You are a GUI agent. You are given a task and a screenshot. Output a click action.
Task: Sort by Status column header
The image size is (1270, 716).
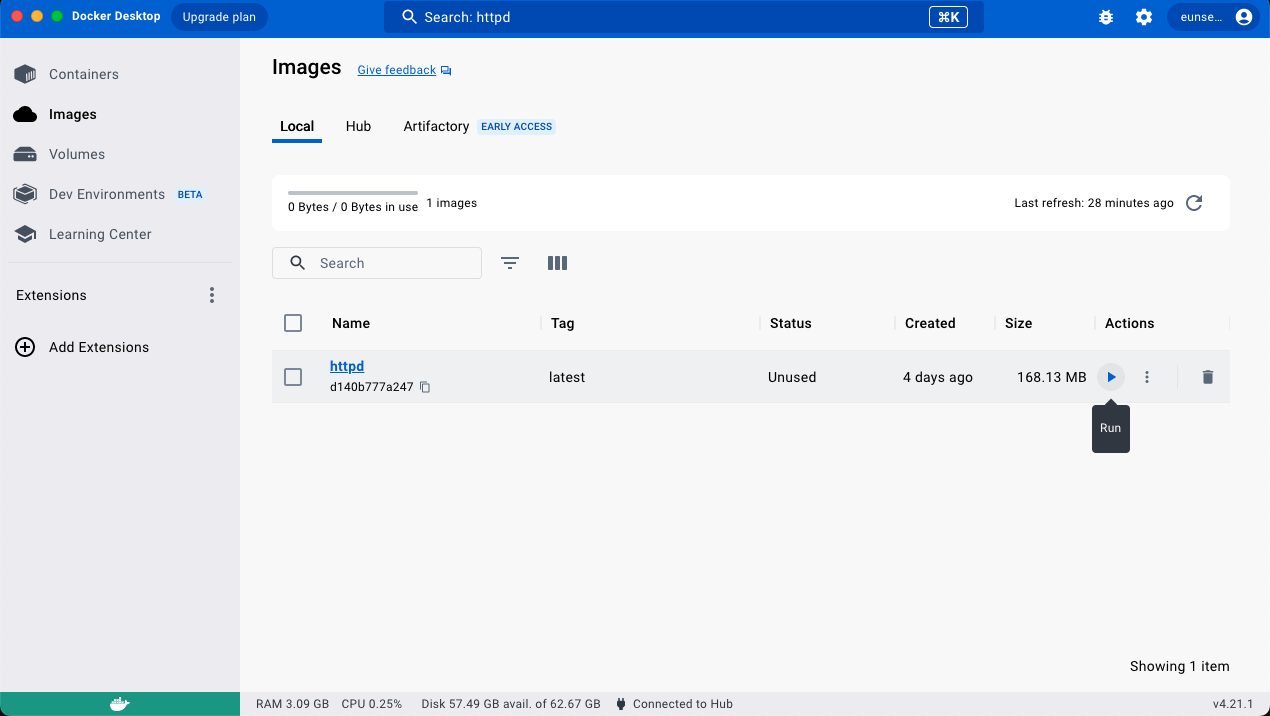(x=791, y=323)
